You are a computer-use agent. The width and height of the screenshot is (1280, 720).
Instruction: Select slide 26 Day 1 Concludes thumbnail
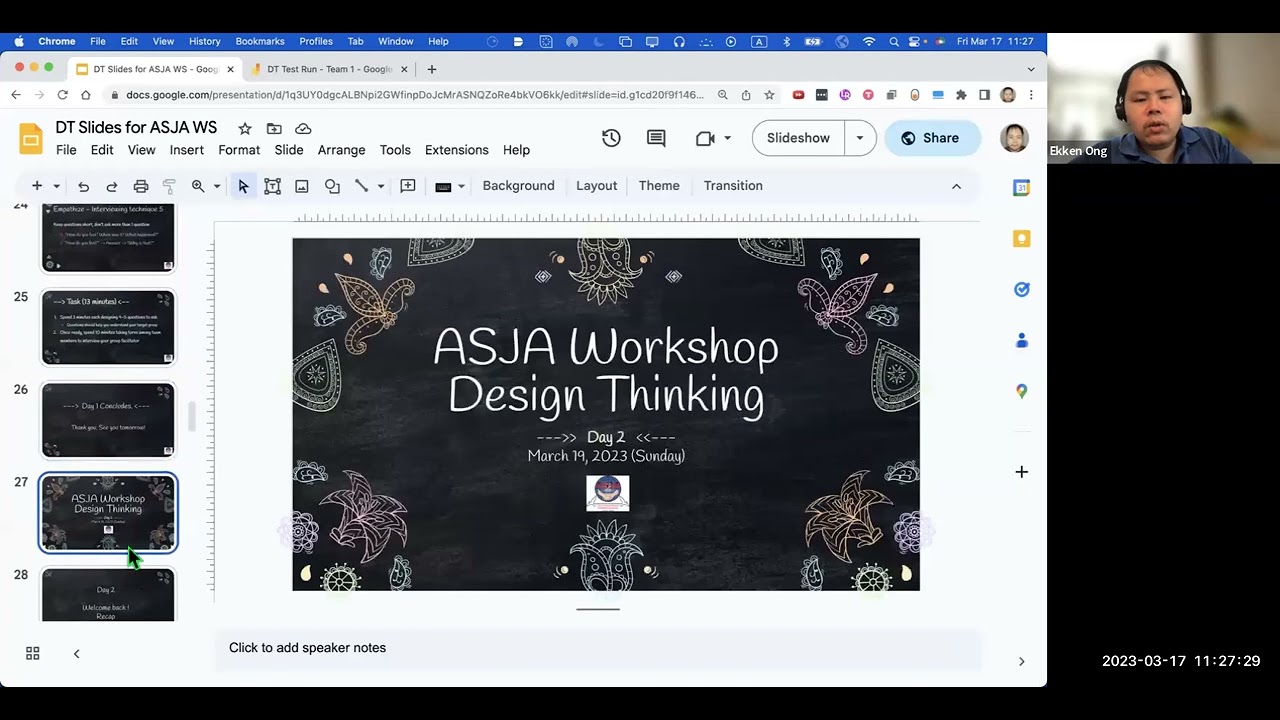[x=108, y=420]
